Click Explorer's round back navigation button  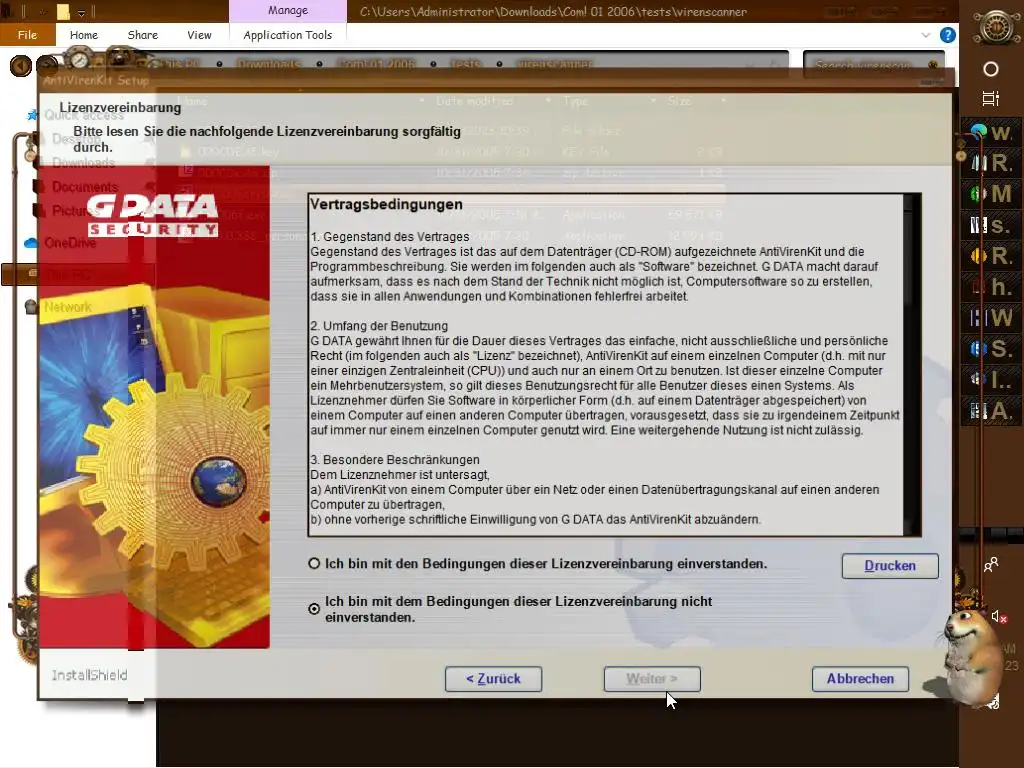tap(21, 65)
